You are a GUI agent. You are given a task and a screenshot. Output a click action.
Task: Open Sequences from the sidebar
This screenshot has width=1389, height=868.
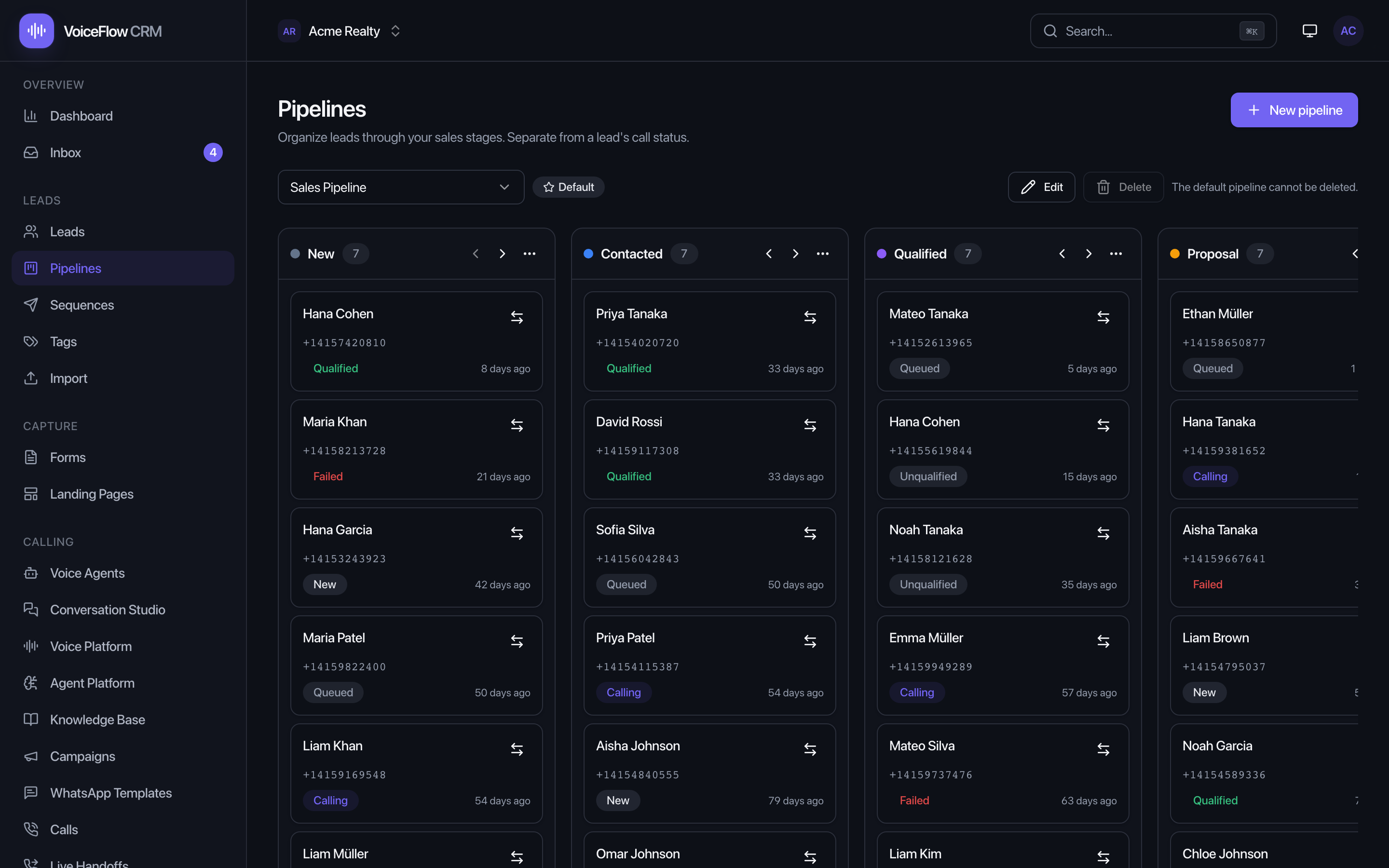(123, 305)
